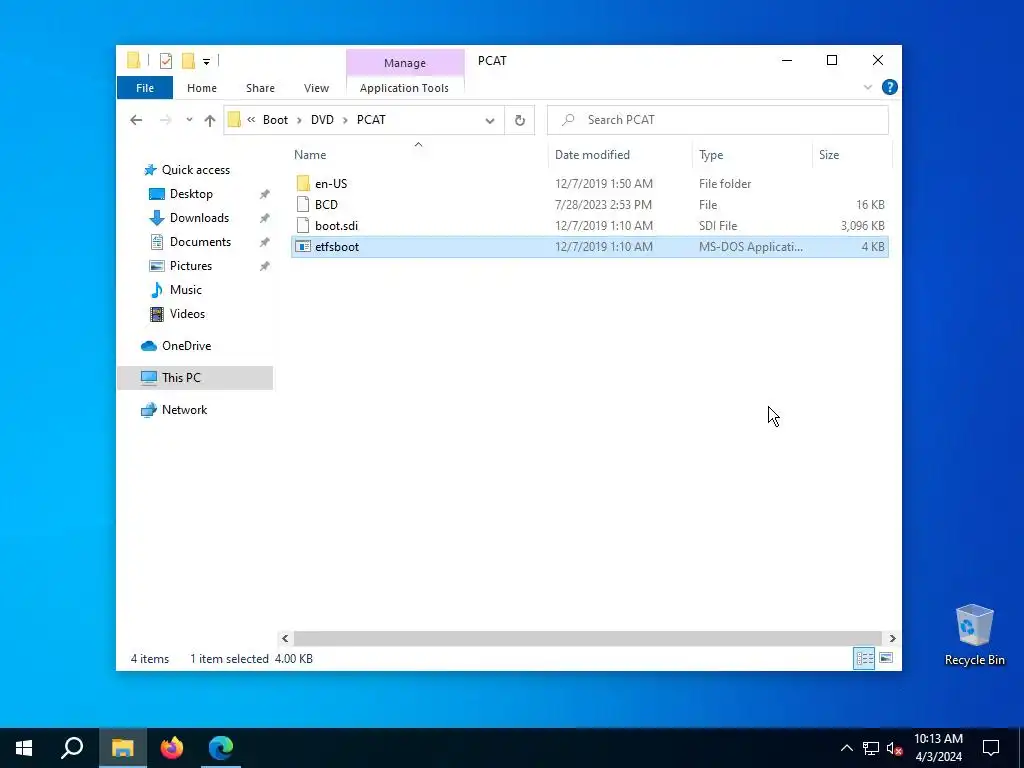The height and width of the screenshot is (768, 1024).
Task: Open Network in navigation pane
Action: click(184, 409)
